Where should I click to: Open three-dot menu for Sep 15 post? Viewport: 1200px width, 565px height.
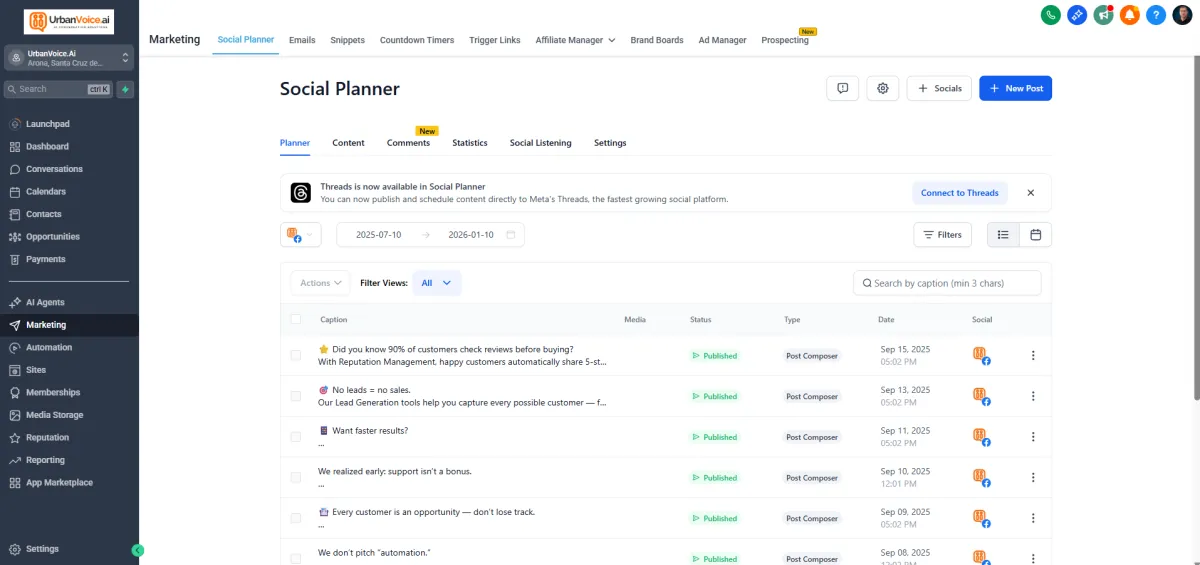1033,355
